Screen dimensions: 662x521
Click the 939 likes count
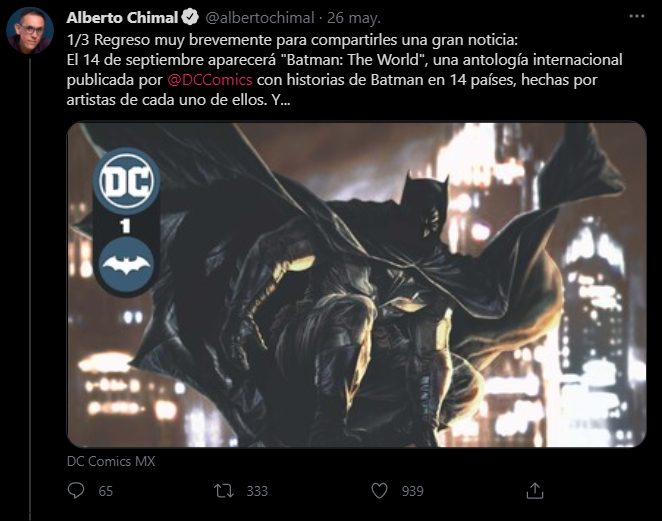[x=412, y=491]
